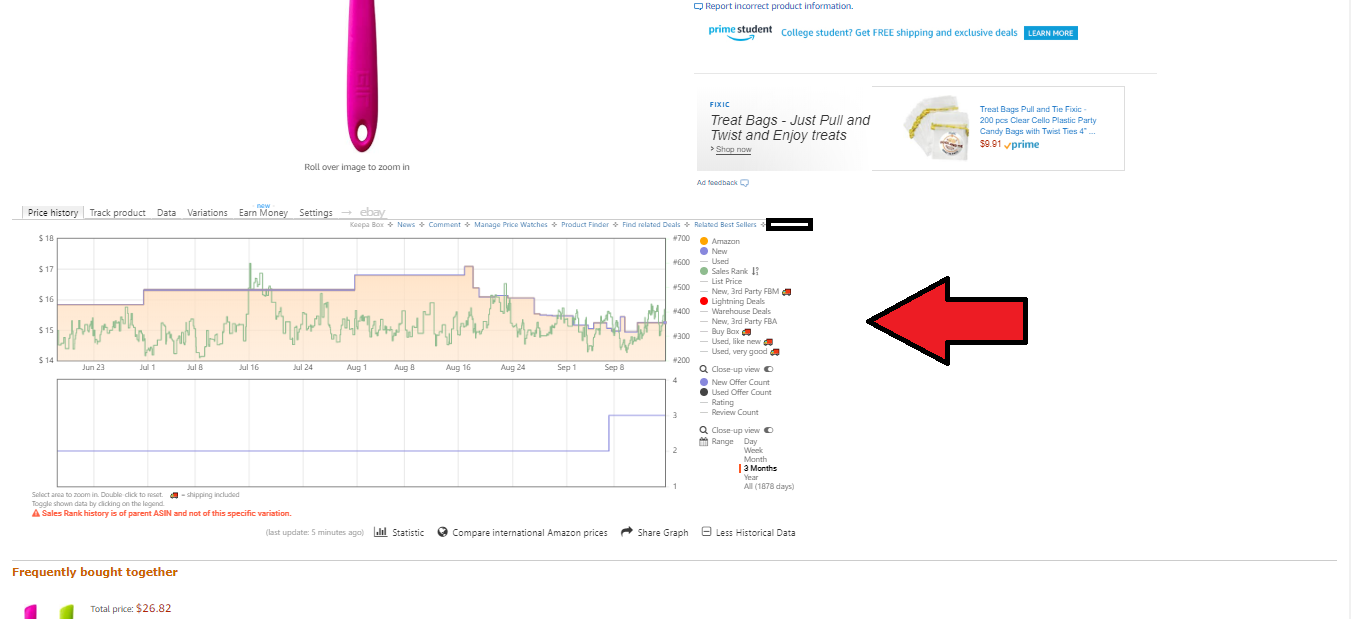
Task: Click the orange Amazon legend color dot
Action: pyautogui.click(x=704, y=241)
